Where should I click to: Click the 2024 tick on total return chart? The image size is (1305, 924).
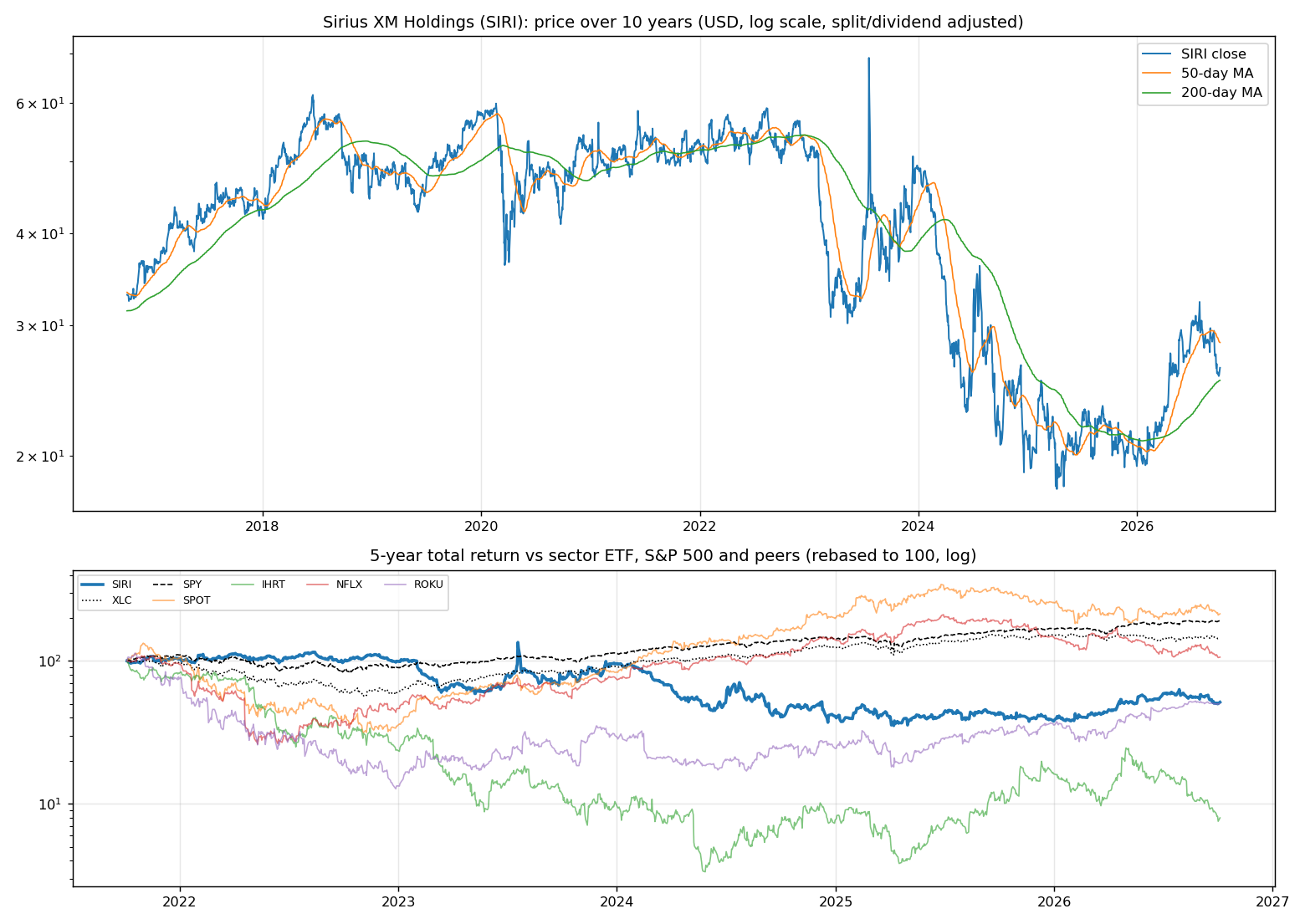pyautogui.click(x=617, y=901)
